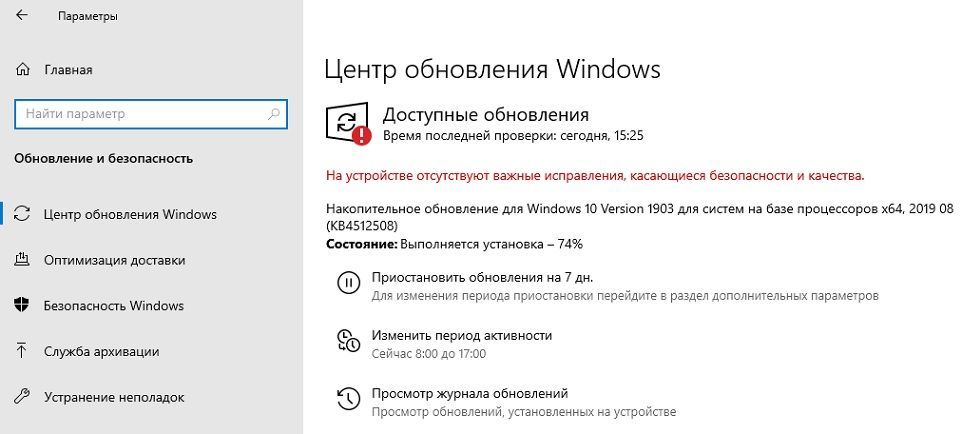Click the active hours clock icon
The height and width of the screenshot is (434, 962).
(347, 341)
